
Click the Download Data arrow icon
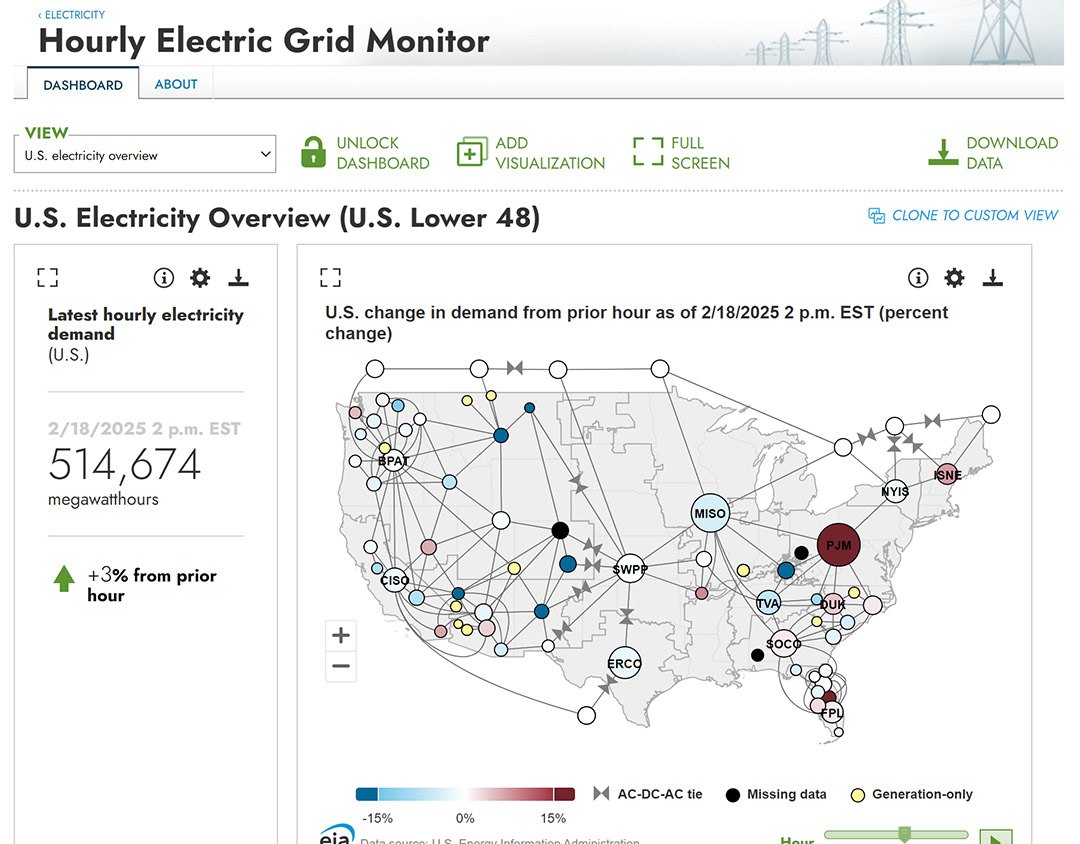click(943, 152)
